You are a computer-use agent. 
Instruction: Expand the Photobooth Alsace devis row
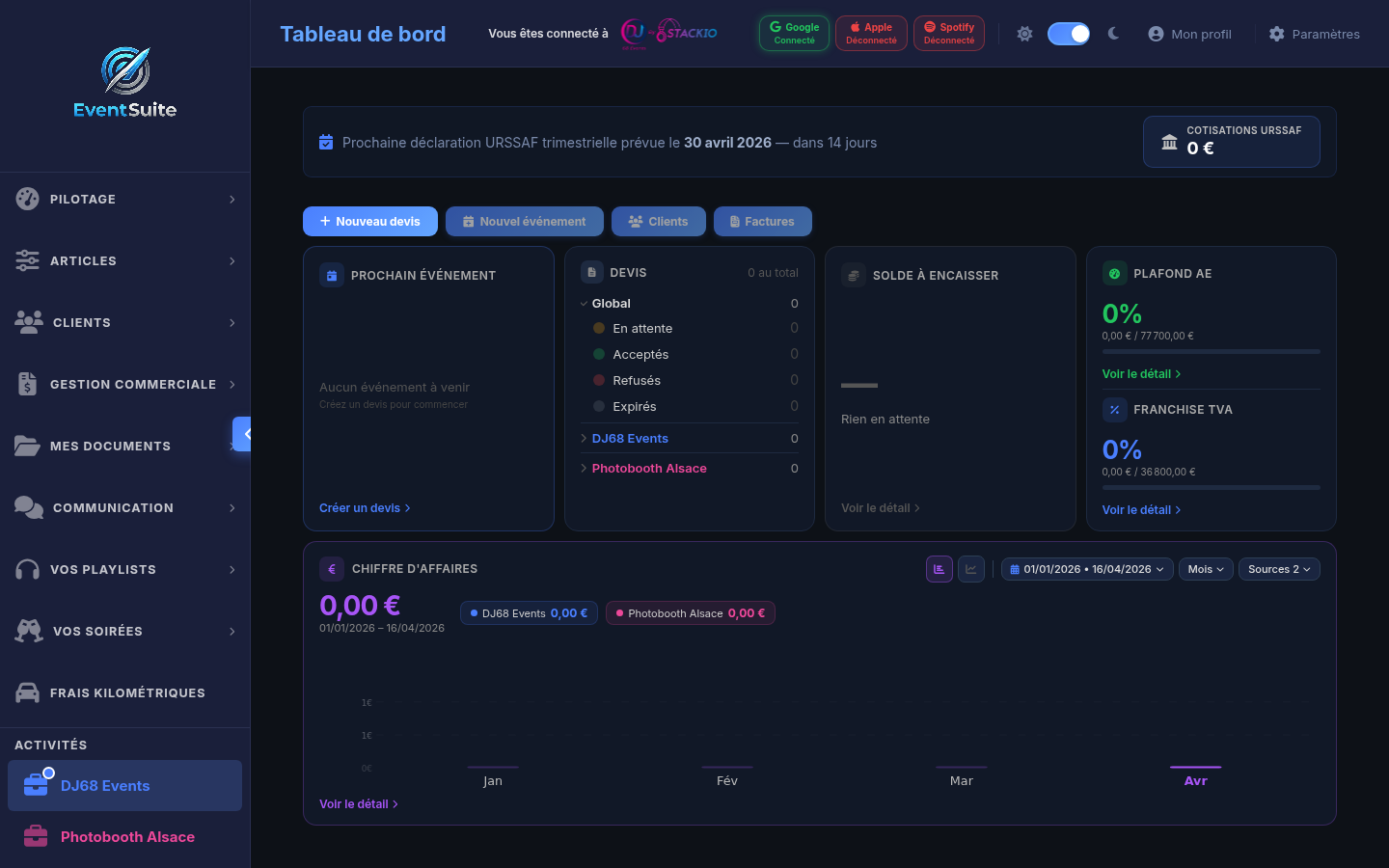(583, 469)
